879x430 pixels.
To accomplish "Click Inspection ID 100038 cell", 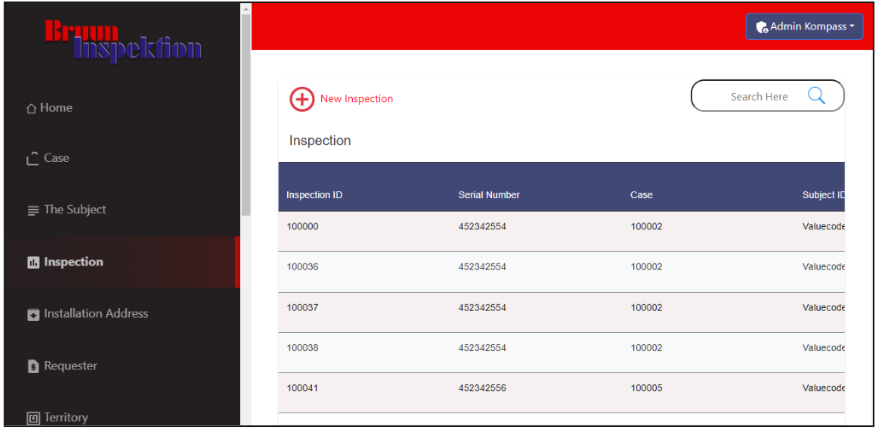I will (x=302, y=348).
